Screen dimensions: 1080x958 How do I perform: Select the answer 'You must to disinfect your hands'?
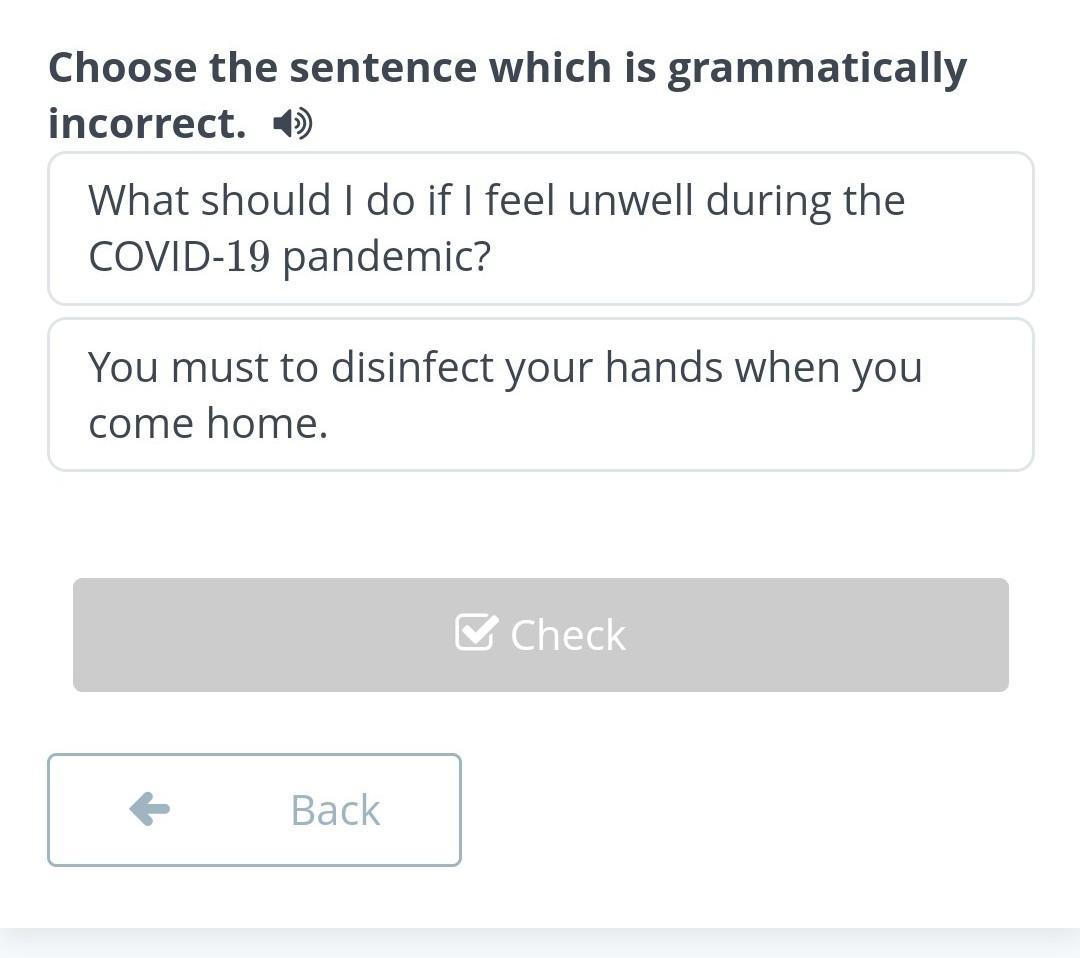[x=540, y=394]
